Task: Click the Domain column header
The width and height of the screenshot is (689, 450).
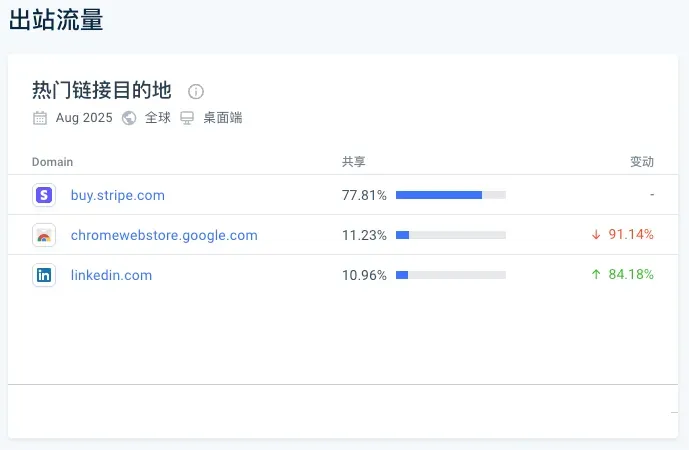Action: coord(52,162)
